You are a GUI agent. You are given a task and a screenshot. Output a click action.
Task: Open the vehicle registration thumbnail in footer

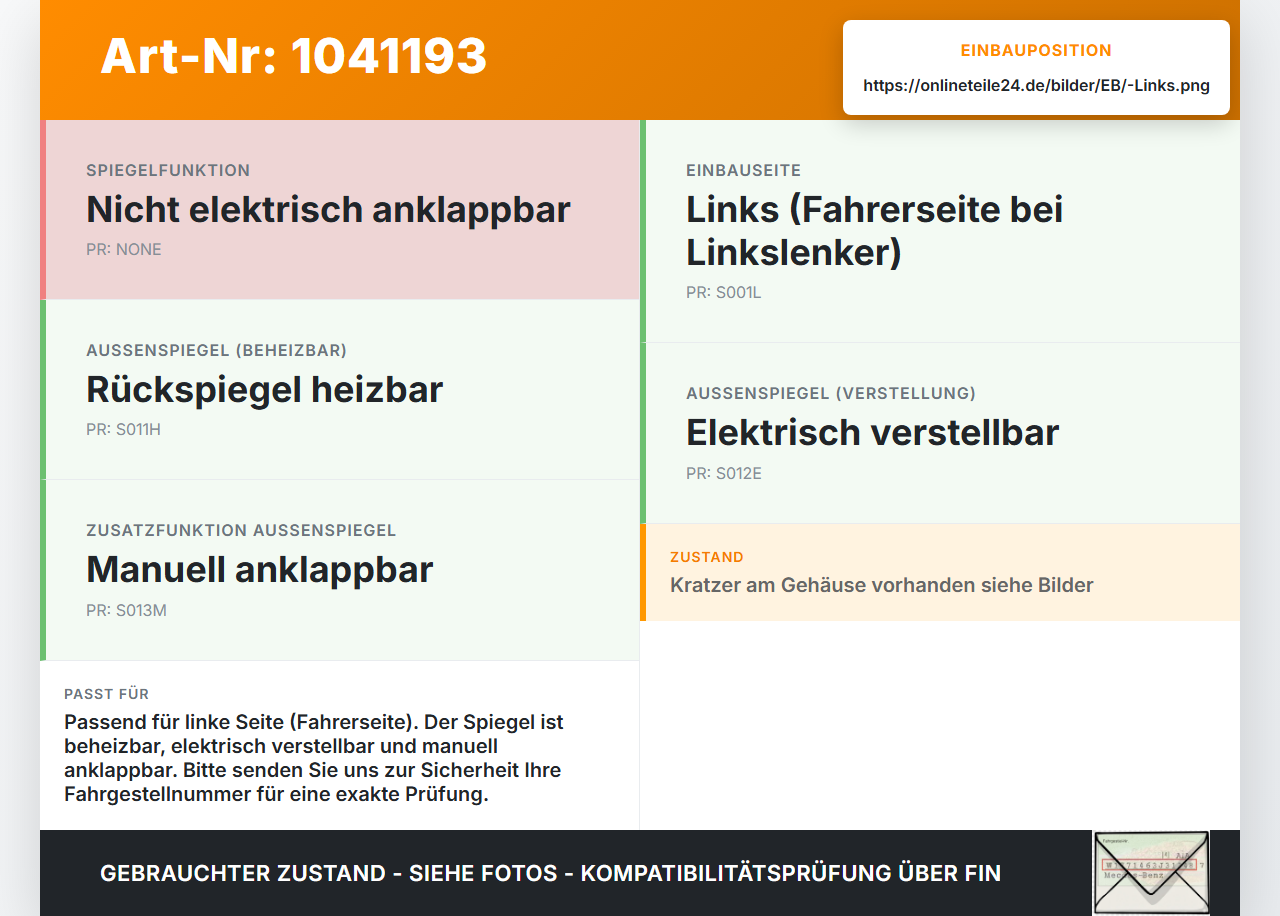1151,872
